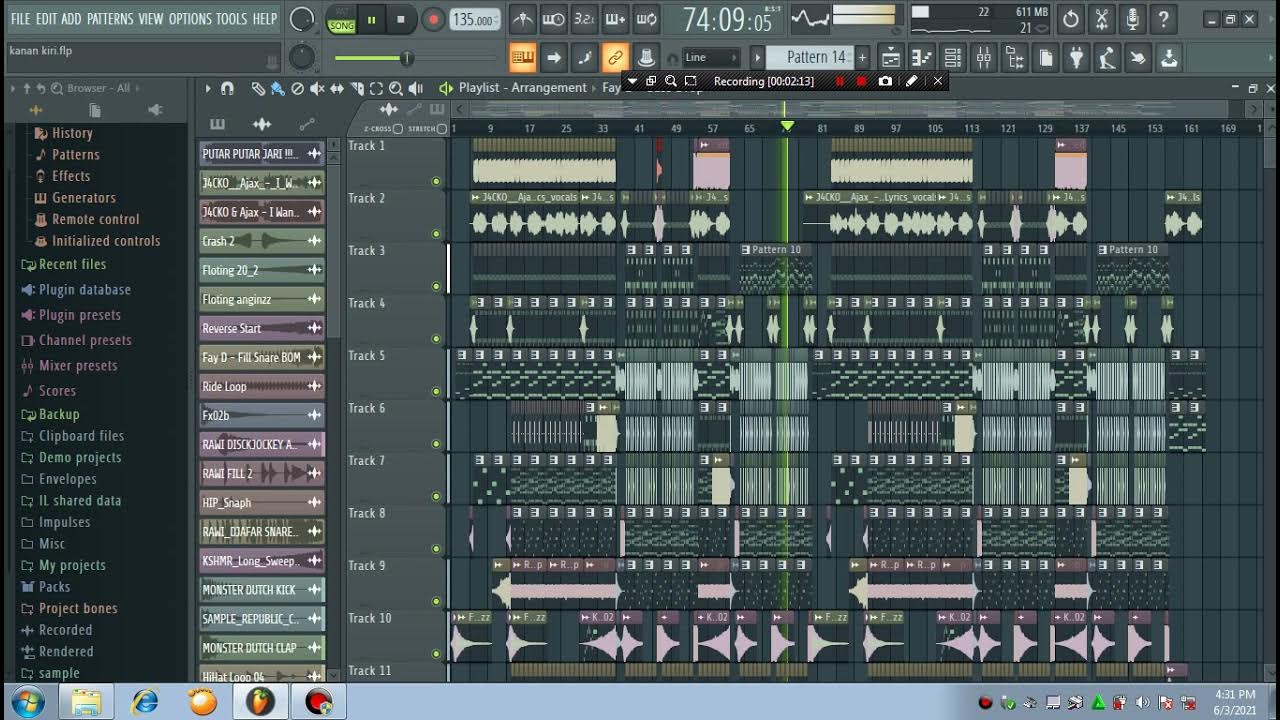Click the arrow left of Pattern 14
The image size is (1280, 720).
pyautogui.click(x=758, y=58)
